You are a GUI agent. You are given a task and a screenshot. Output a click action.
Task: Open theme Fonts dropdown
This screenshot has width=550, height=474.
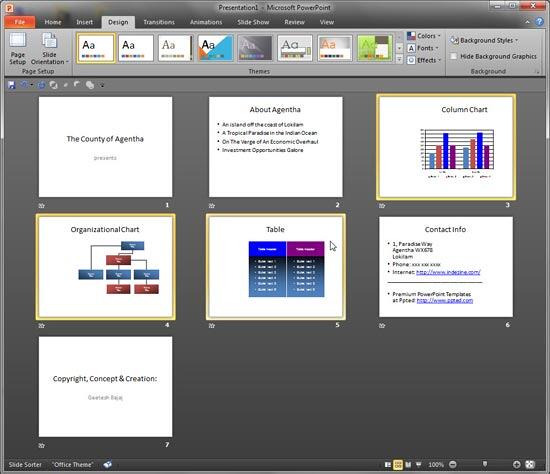tap(423, 48)
